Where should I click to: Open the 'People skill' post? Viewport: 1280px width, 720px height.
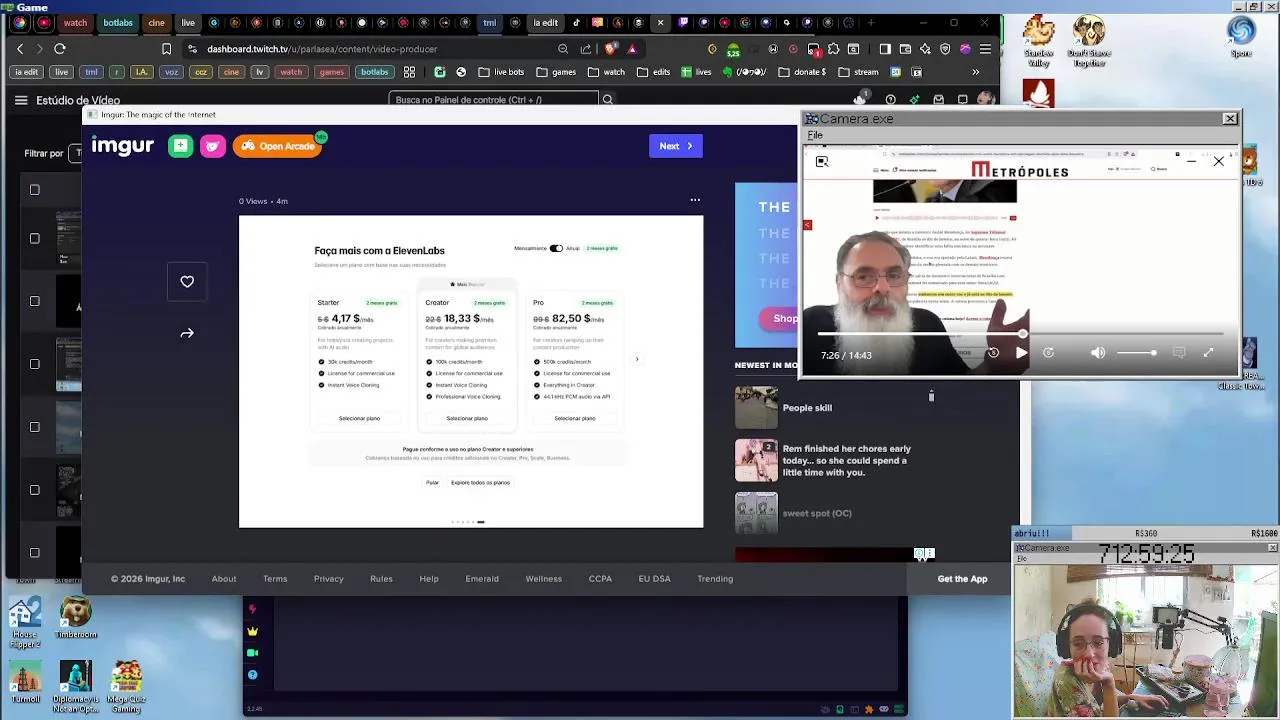[x=807, y=408]
